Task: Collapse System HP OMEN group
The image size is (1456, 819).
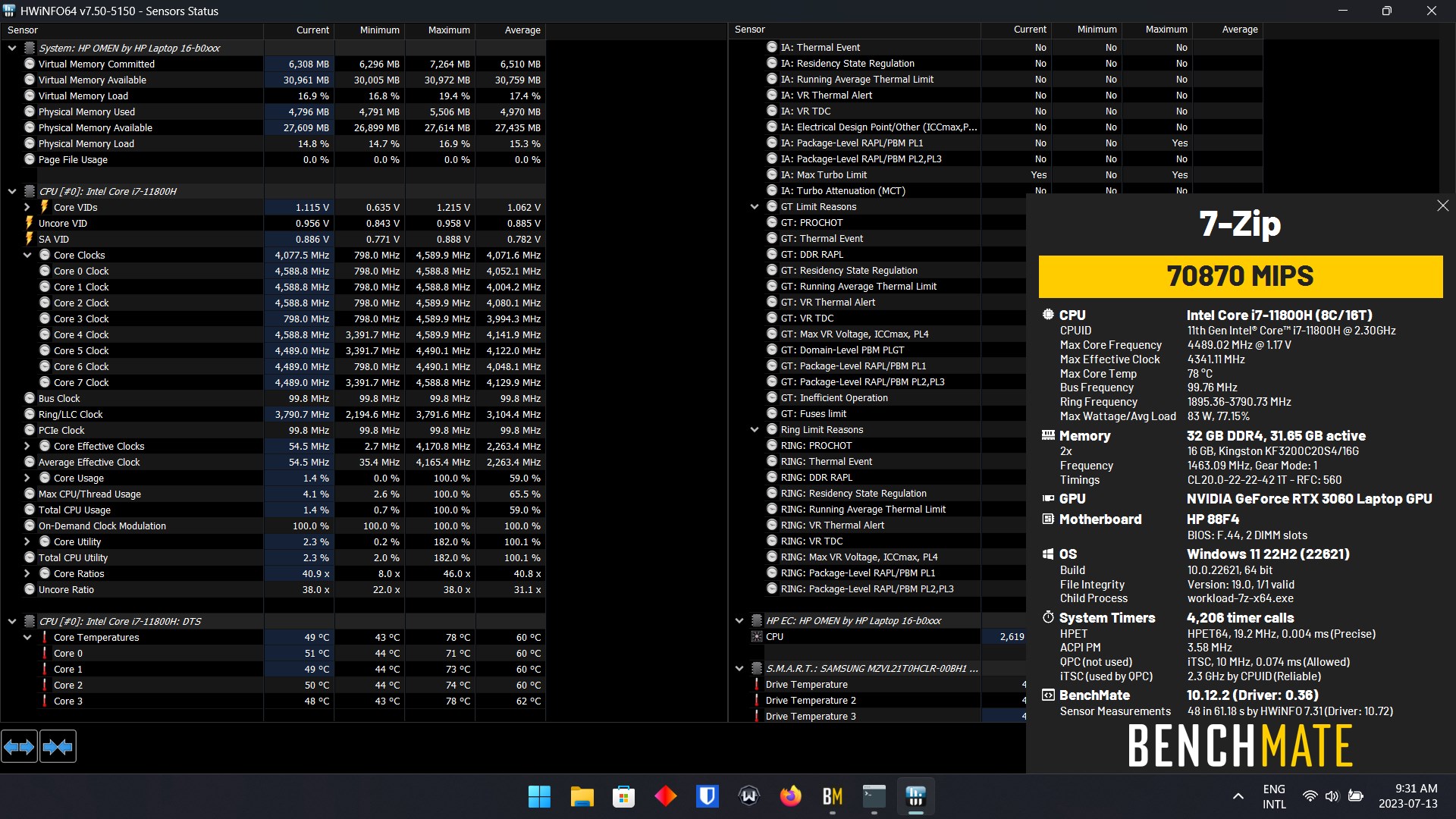Action: coord(12,48)
